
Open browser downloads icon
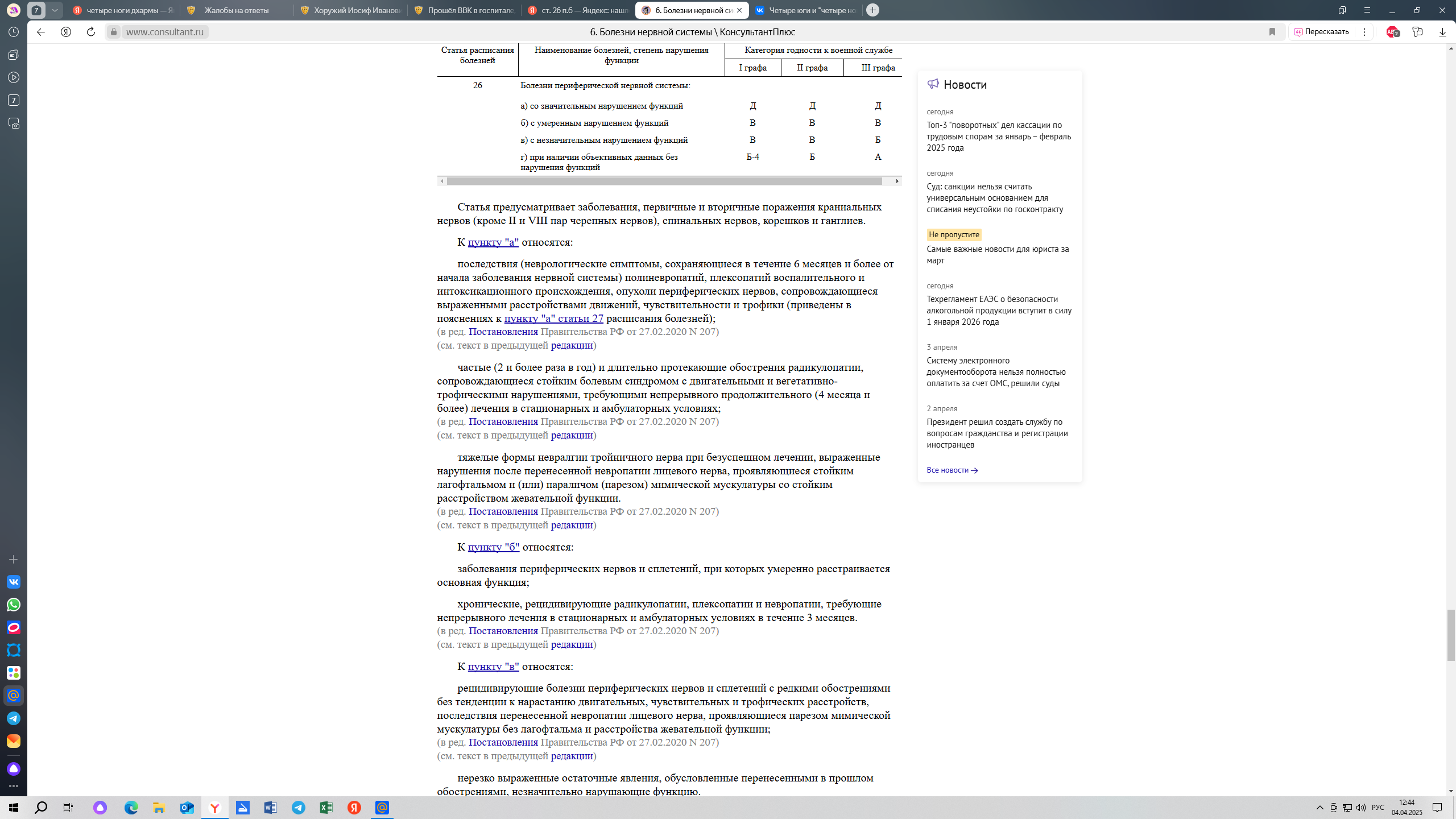(x=1442, y=32)
